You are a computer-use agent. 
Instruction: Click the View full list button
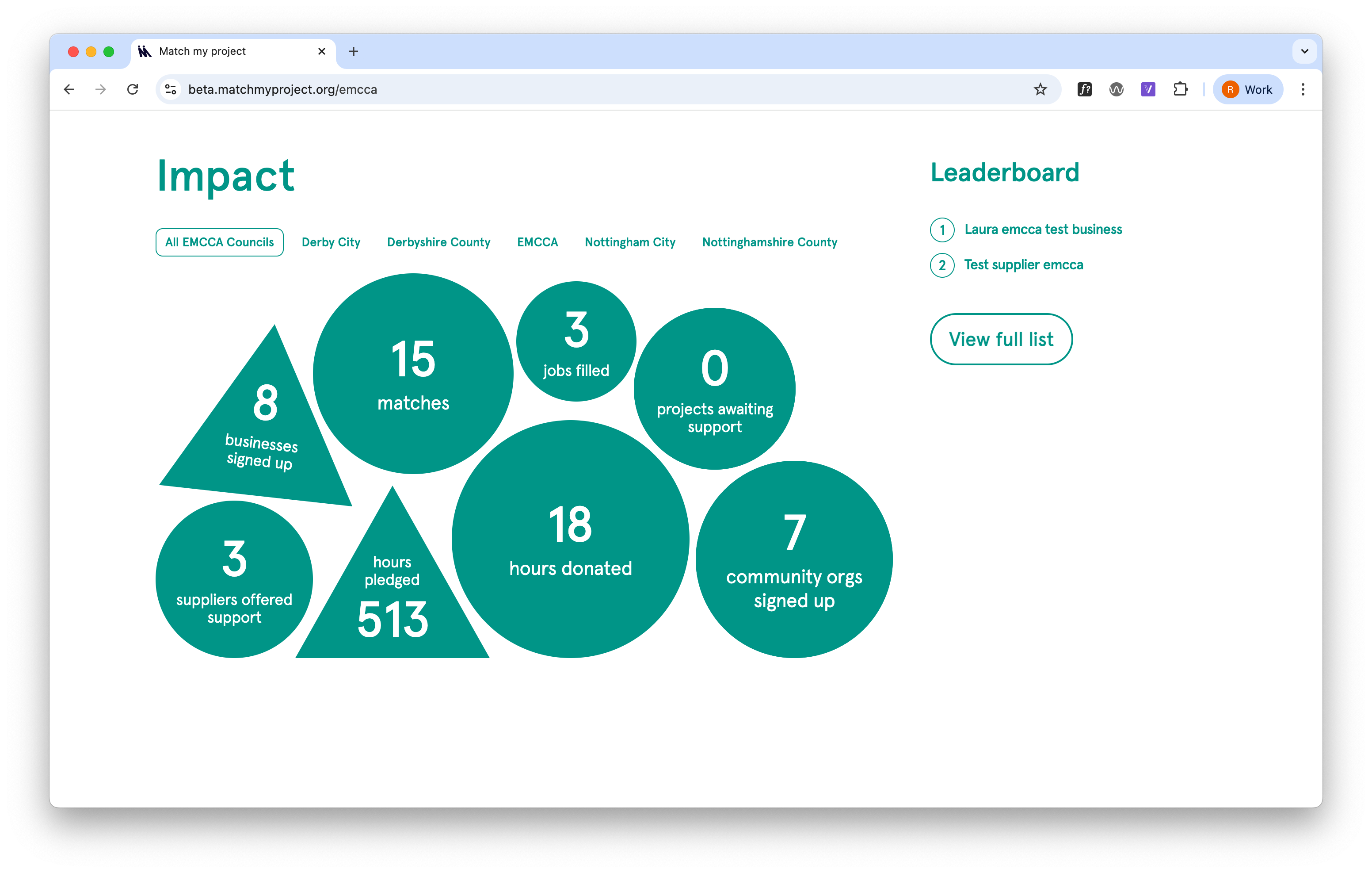pyautogui.click(x=1001, y=339)
